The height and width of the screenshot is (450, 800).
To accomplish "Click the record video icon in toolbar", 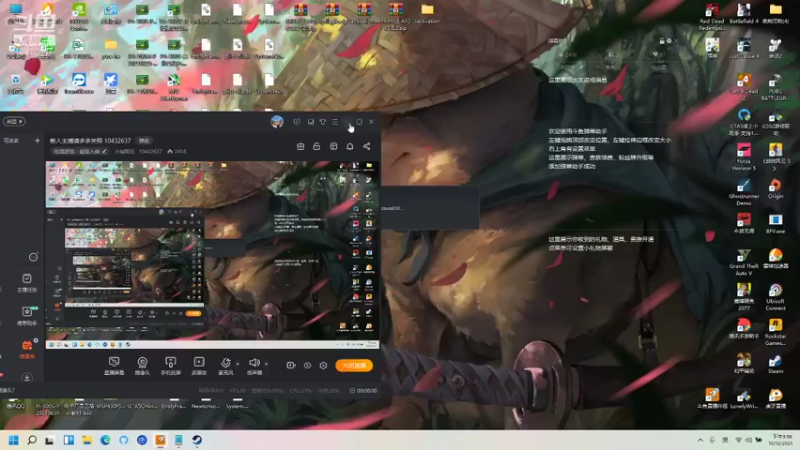I will [x=291, y=365].
